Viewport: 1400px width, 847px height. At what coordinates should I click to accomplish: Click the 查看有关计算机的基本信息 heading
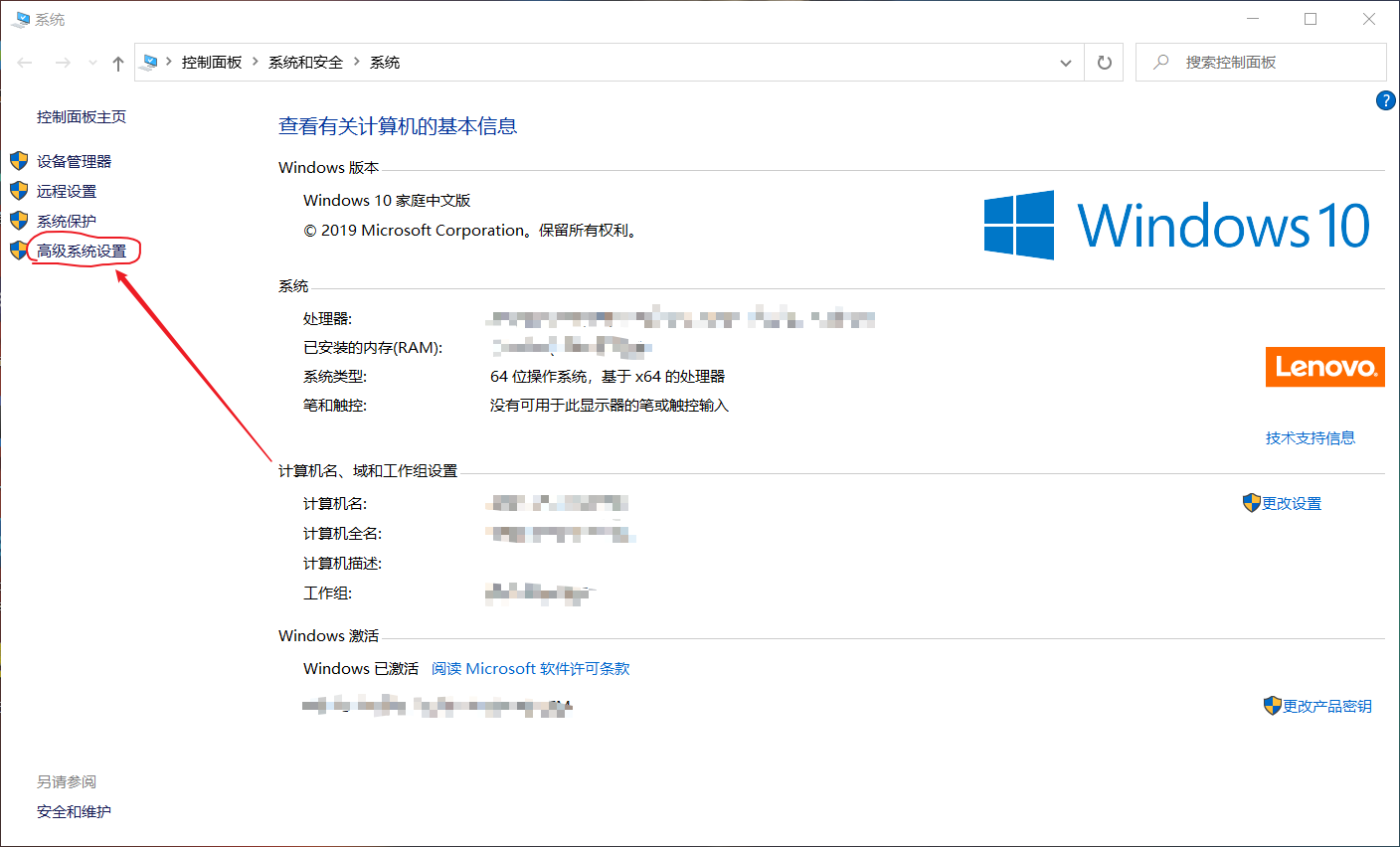click(398, 126)
